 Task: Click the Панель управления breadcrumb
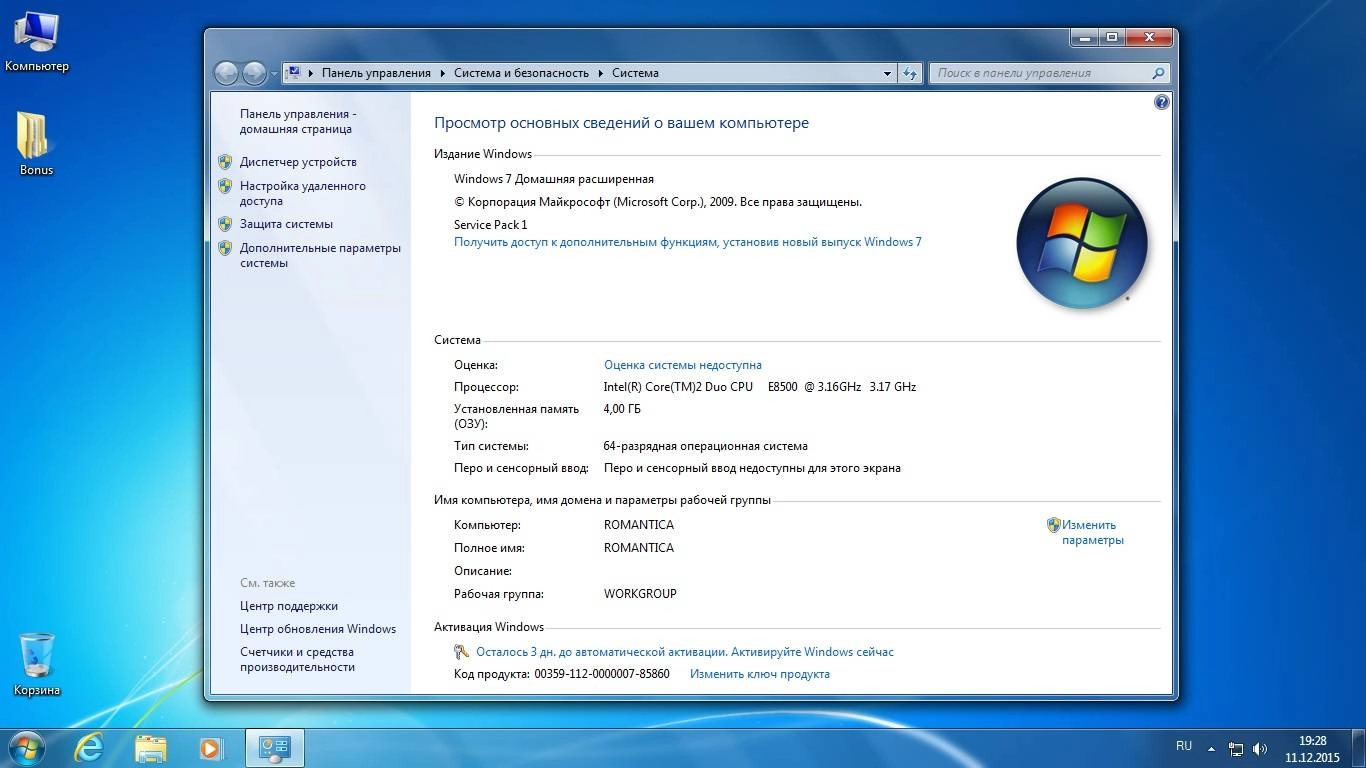point(376,73)
